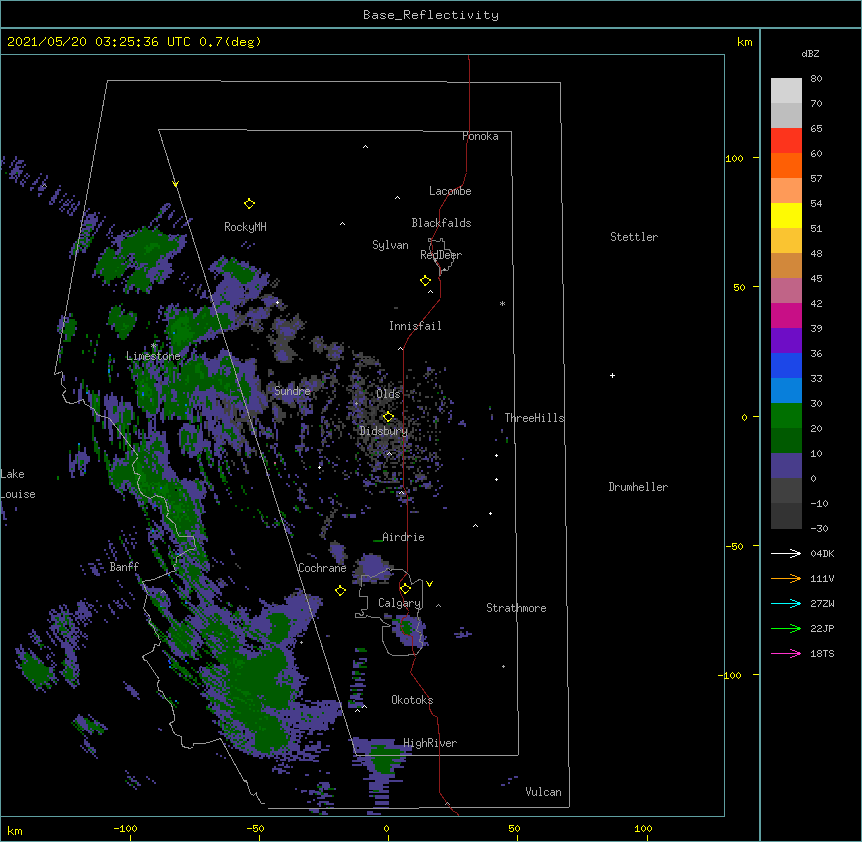Click the 04DK legend text

pyautogui.click(x=822, y=553)
